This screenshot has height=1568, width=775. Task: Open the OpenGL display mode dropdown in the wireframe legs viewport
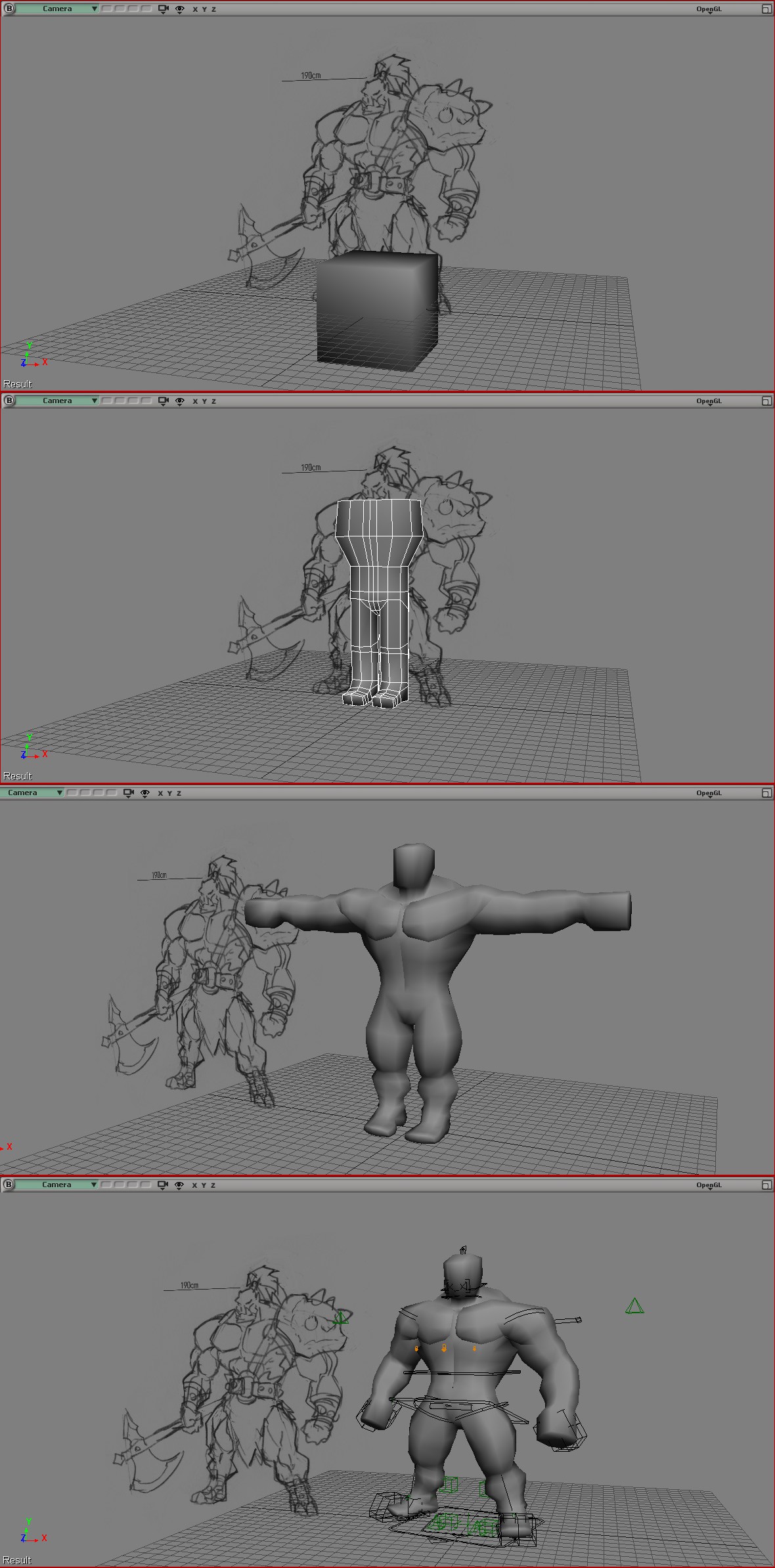coord(709,402)
